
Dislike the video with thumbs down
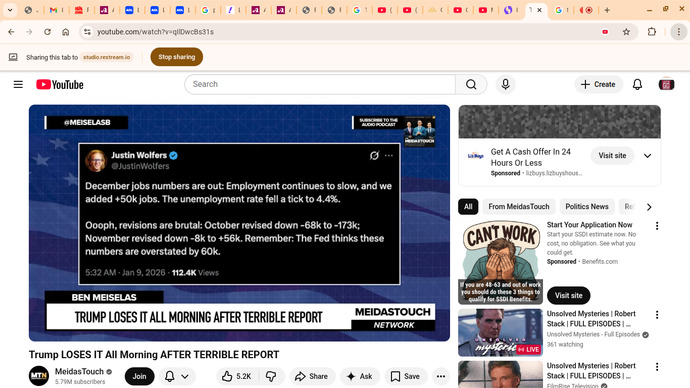click(x=271, y=376)
